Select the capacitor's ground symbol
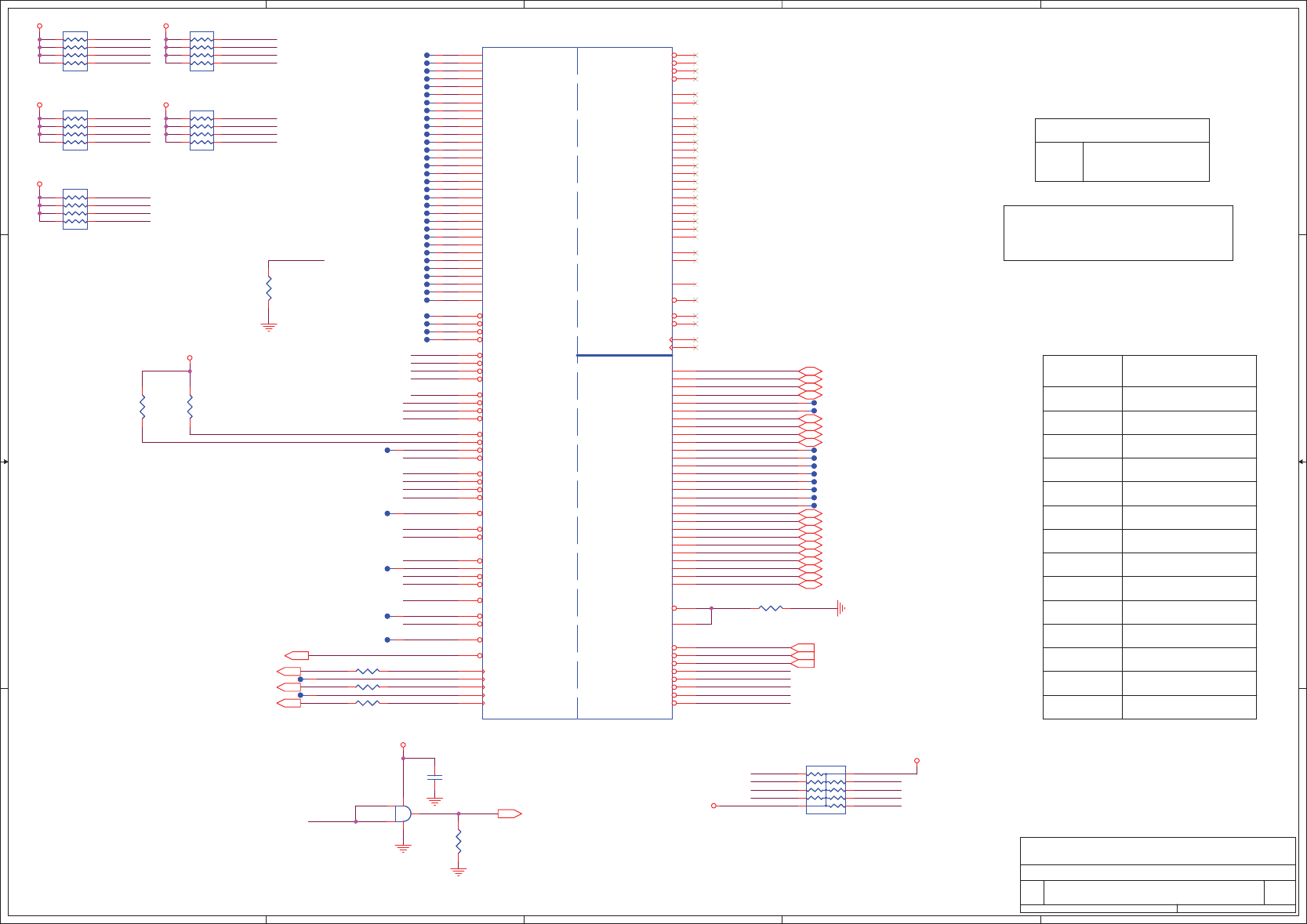 [x=434, y=802]
